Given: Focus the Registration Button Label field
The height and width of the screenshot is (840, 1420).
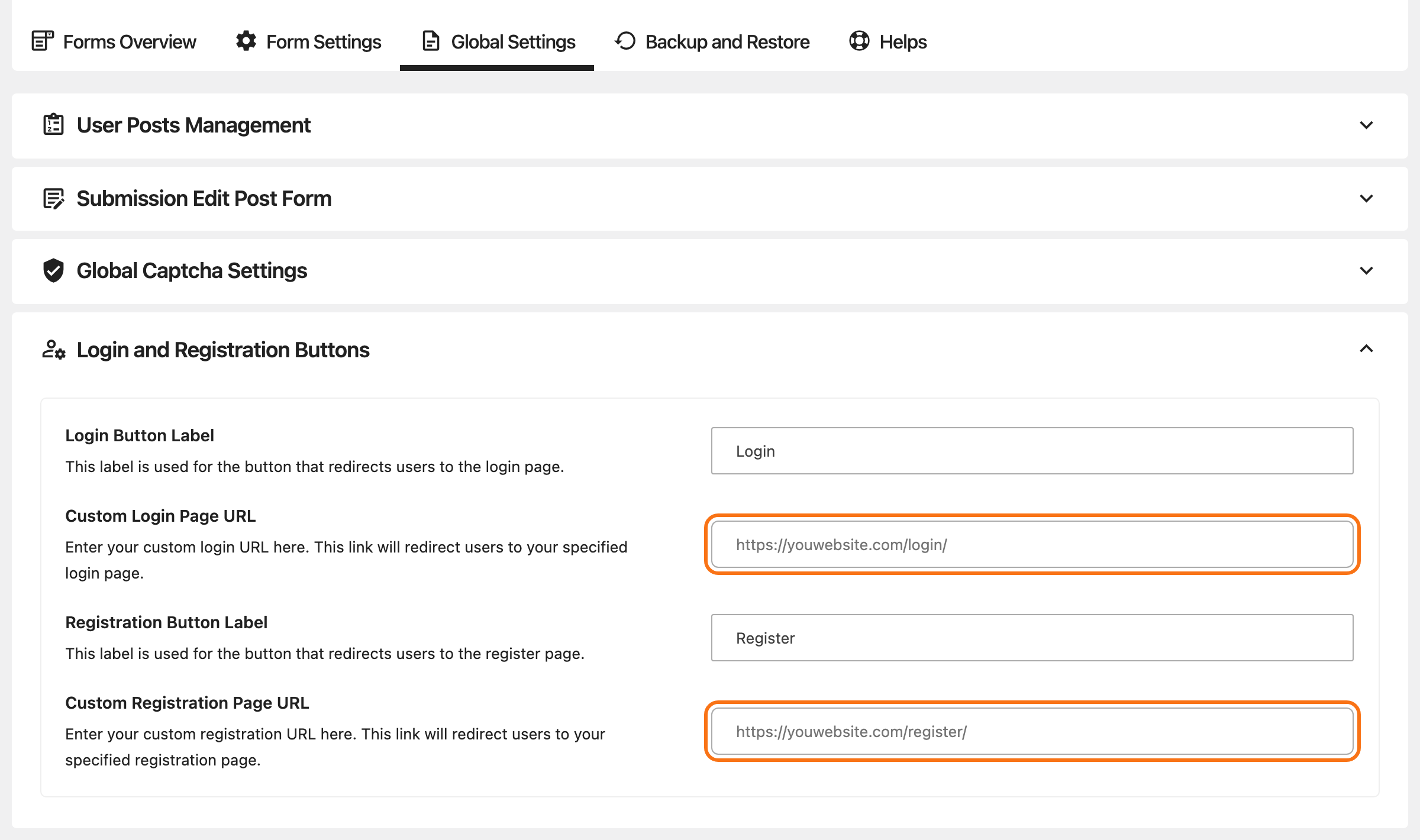Looking at the screenshot, I should click(x=1032, y=638).
